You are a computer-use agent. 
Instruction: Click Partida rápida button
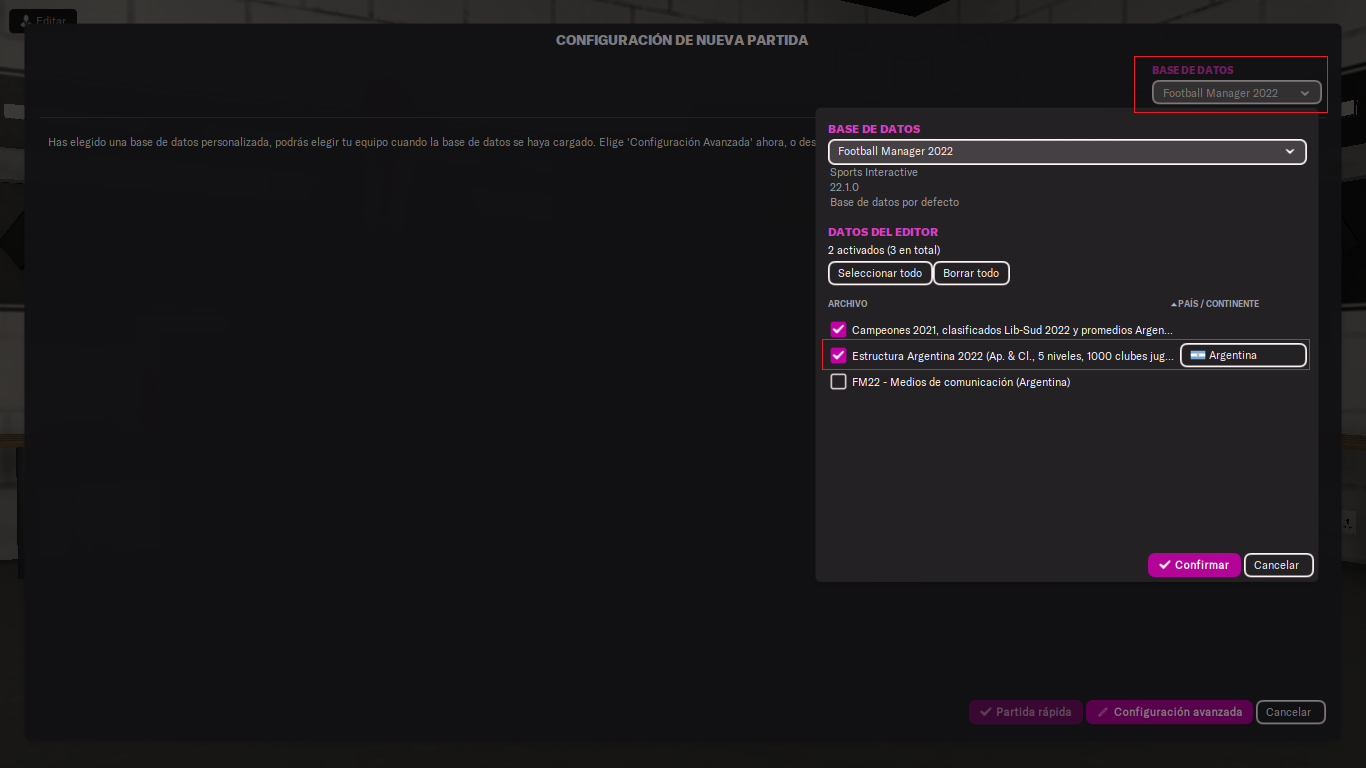pos(1025,712)
